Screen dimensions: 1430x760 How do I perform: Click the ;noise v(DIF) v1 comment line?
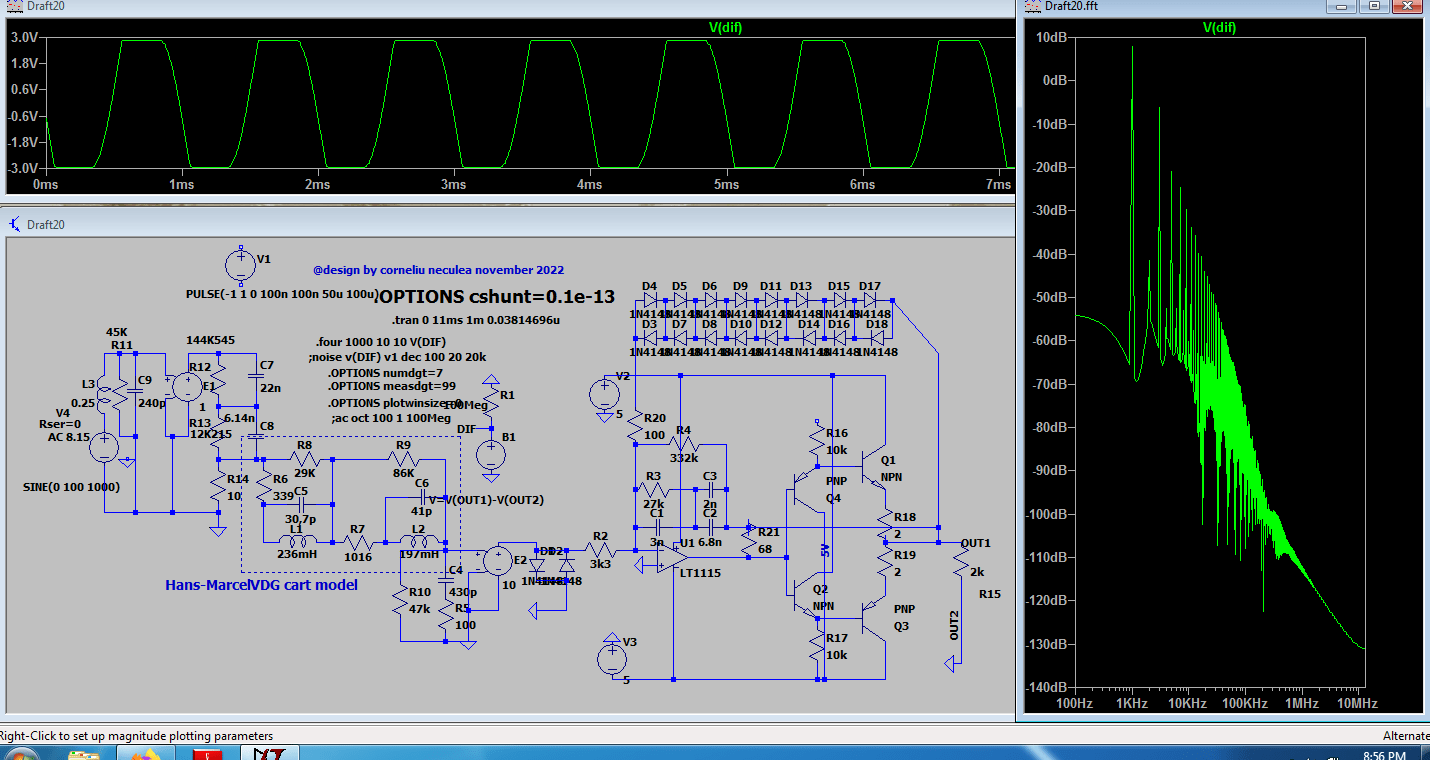point(397,356)
